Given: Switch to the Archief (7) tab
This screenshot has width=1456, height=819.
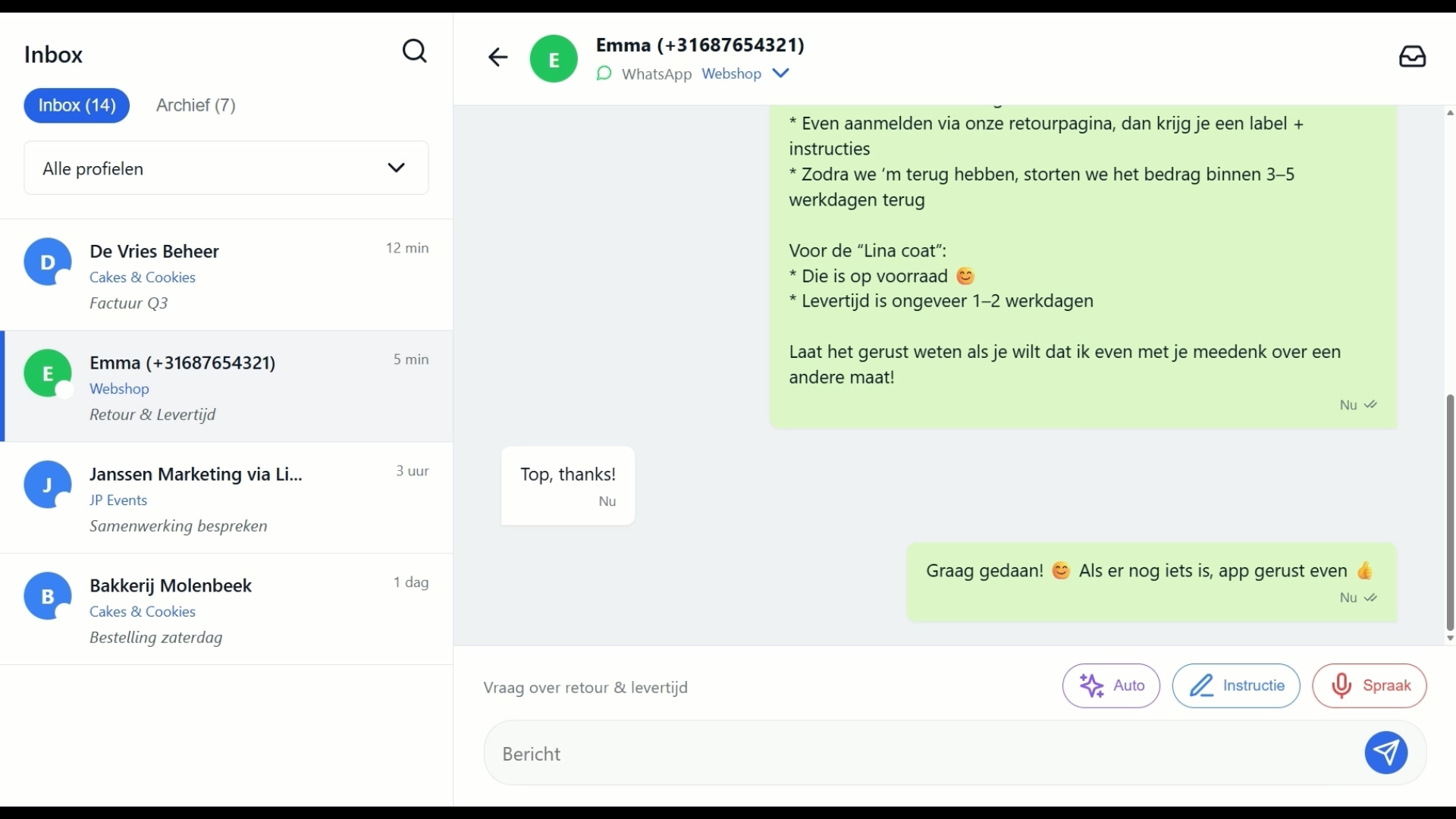Looking at the screenshot, I should [x=196, y=105].
